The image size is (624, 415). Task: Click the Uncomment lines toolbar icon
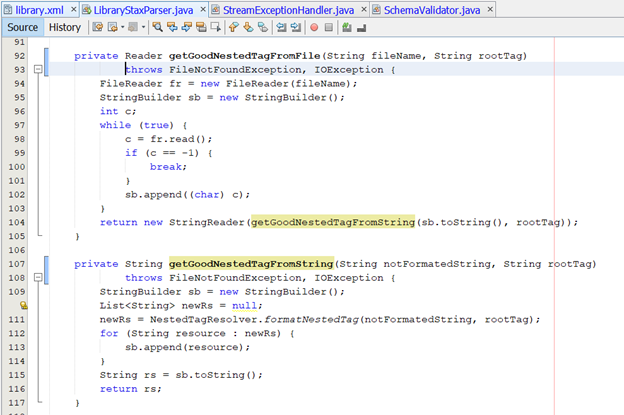[x=361, y=28]
